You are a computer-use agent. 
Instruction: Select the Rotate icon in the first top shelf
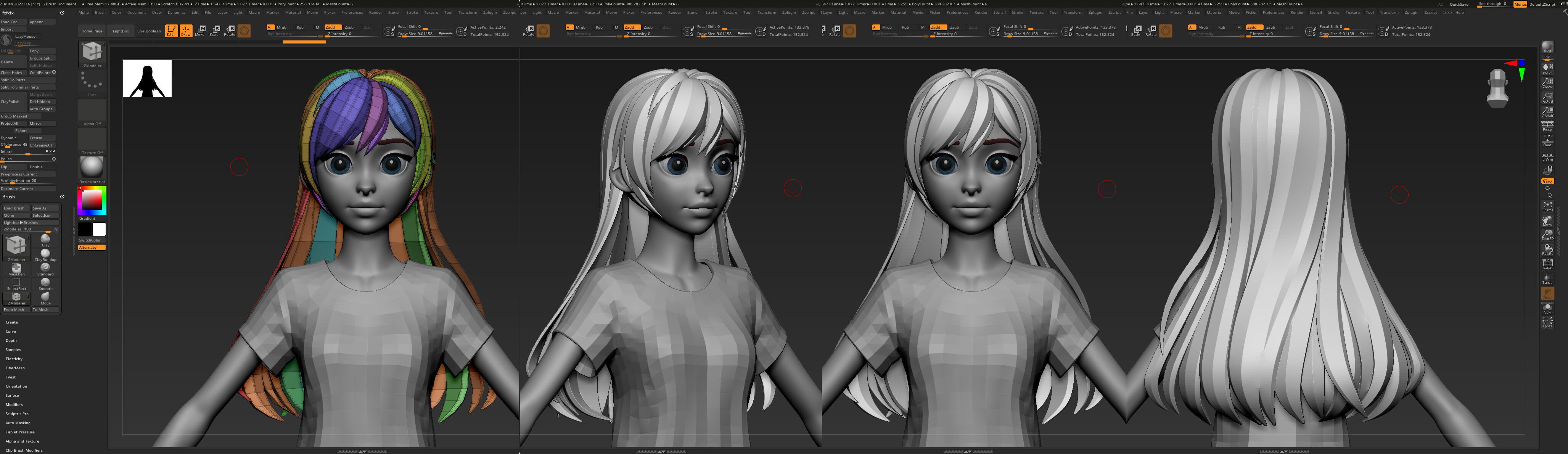[x=230, y=31]
